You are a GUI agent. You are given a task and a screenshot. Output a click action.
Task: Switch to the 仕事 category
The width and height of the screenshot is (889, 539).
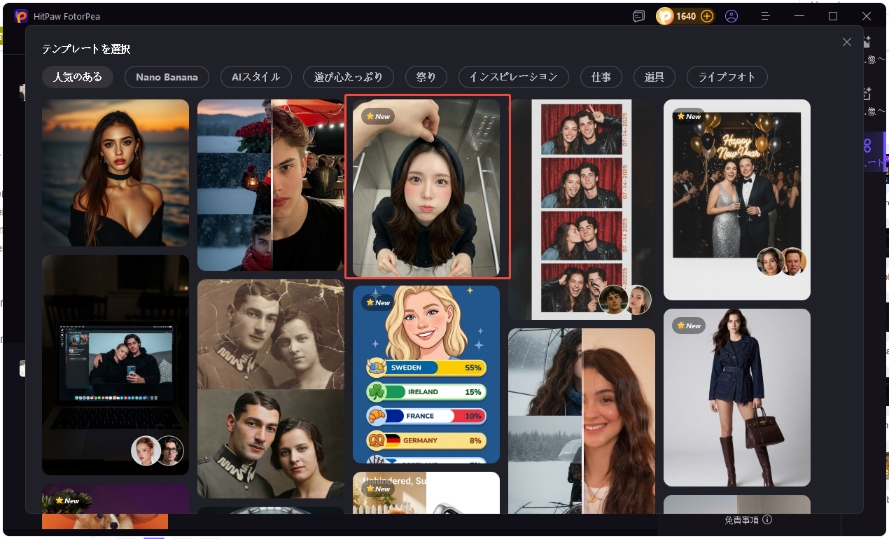point(601,77)
